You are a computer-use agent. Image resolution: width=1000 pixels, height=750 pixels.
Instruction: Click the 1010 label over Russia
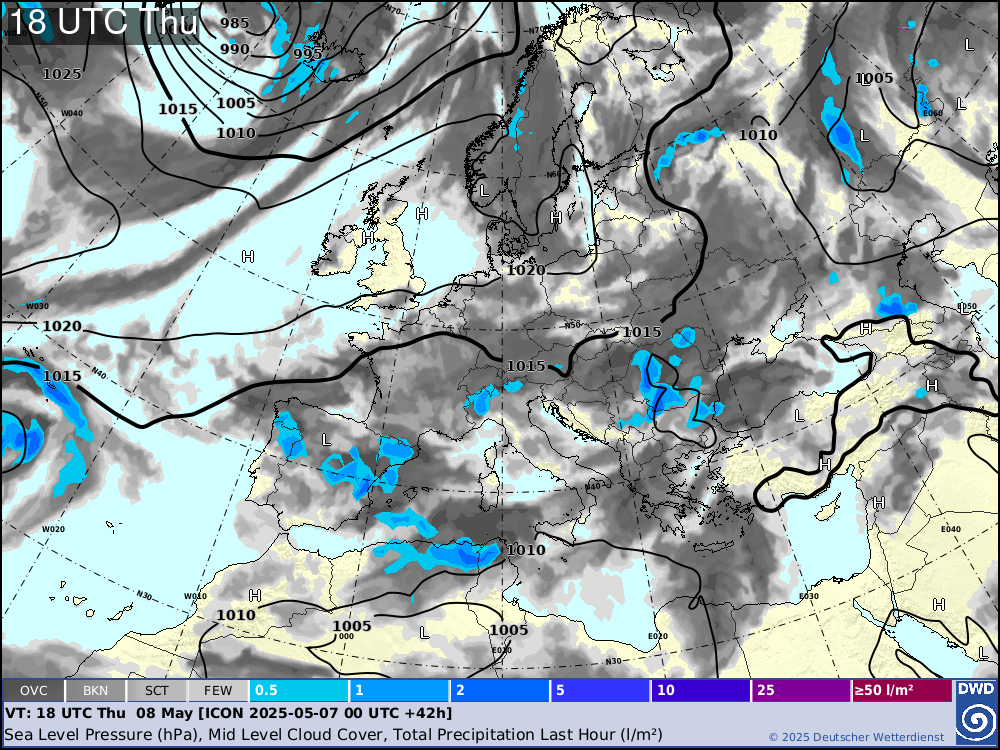(758, 135)
